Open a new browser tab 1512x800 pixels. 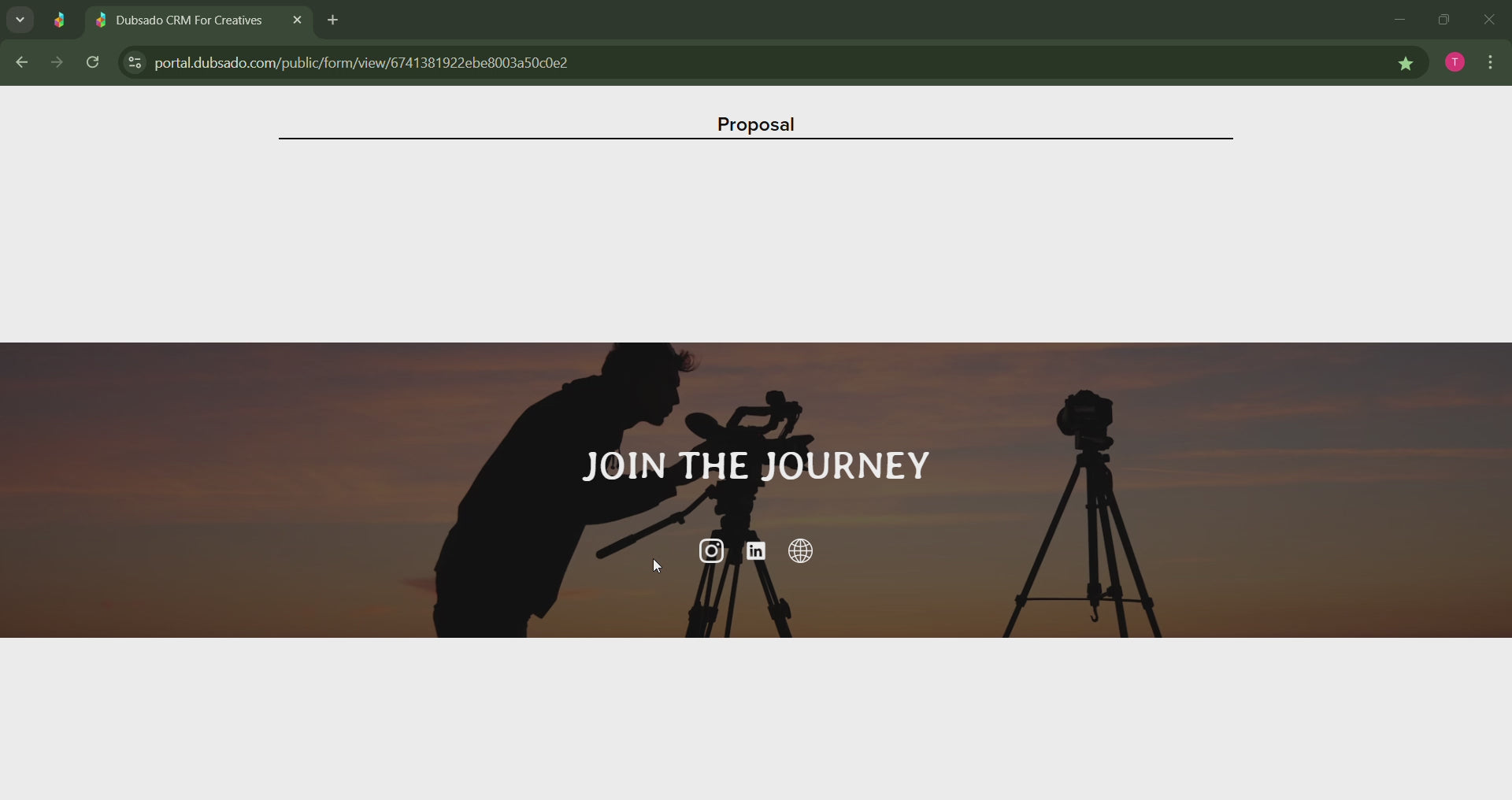point(333,20)
